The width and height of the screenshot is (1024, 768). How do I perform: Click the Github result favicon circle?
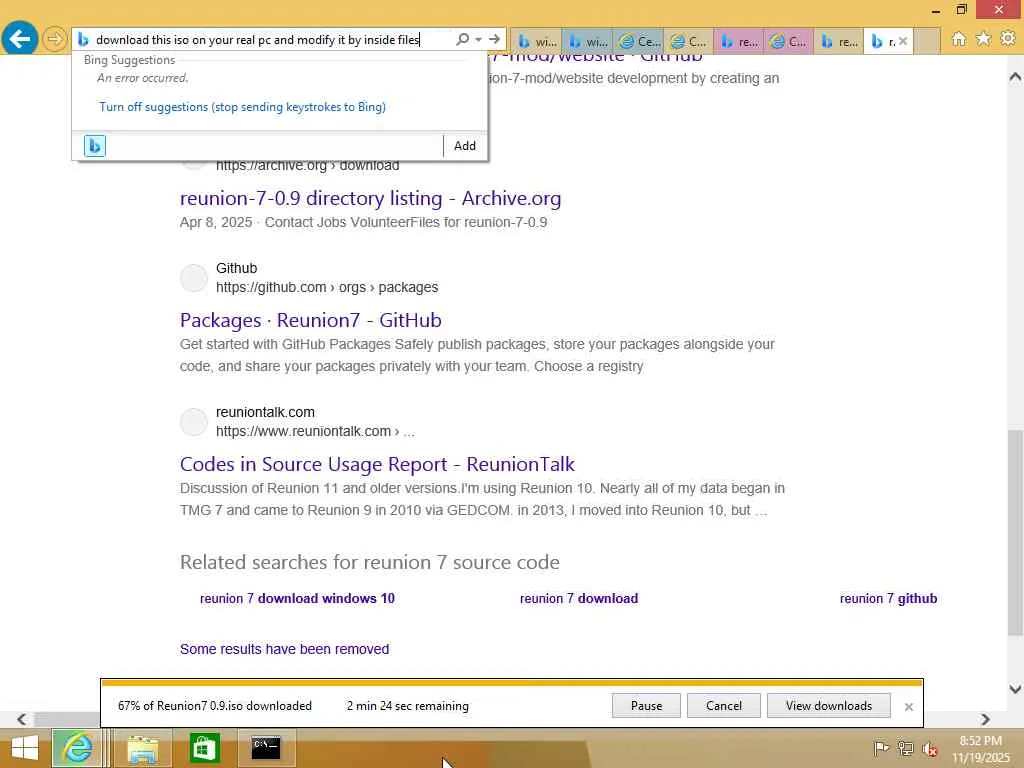pyautogui.click(x=194, y=278)
